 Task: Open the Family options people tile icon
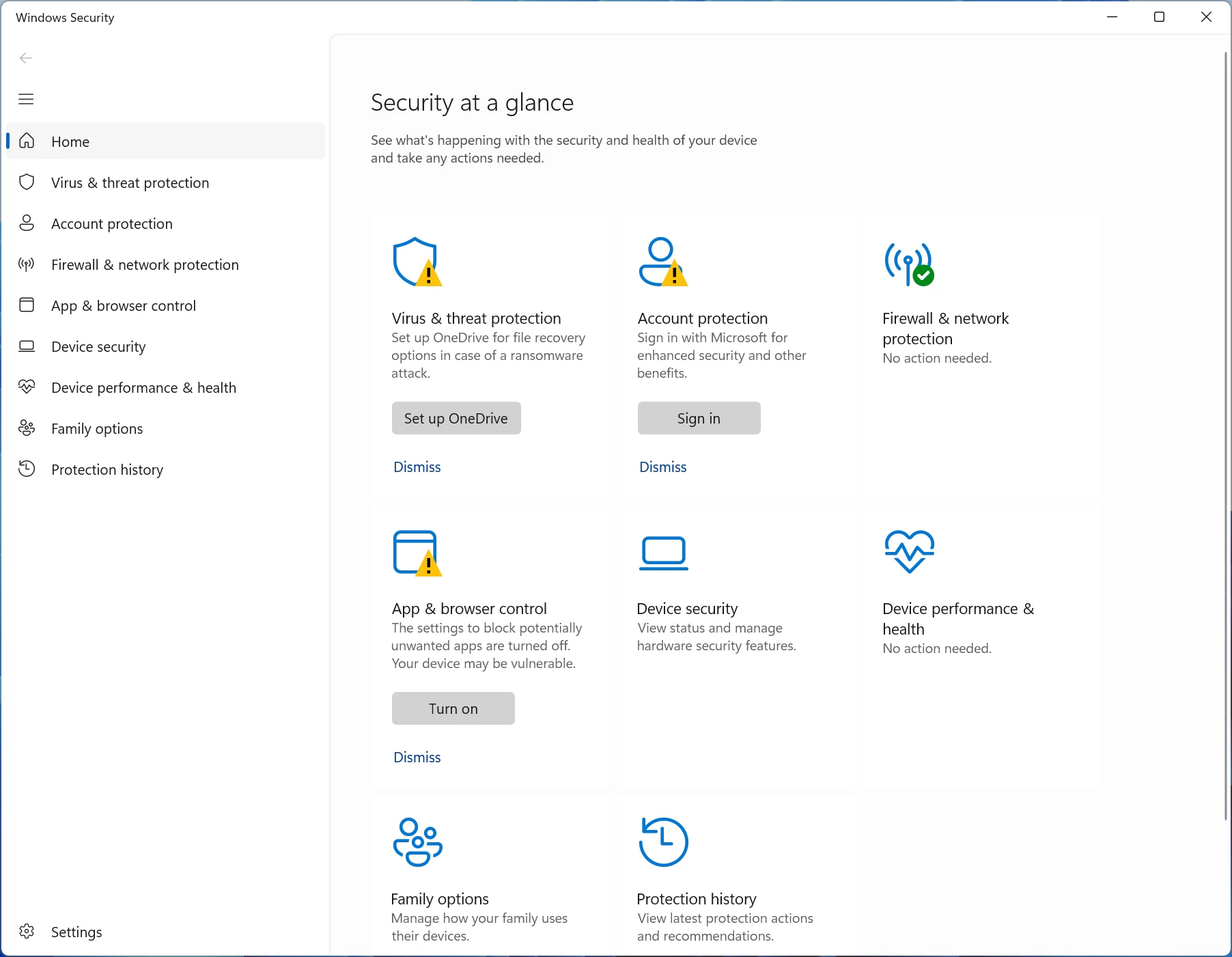point(417,842)
